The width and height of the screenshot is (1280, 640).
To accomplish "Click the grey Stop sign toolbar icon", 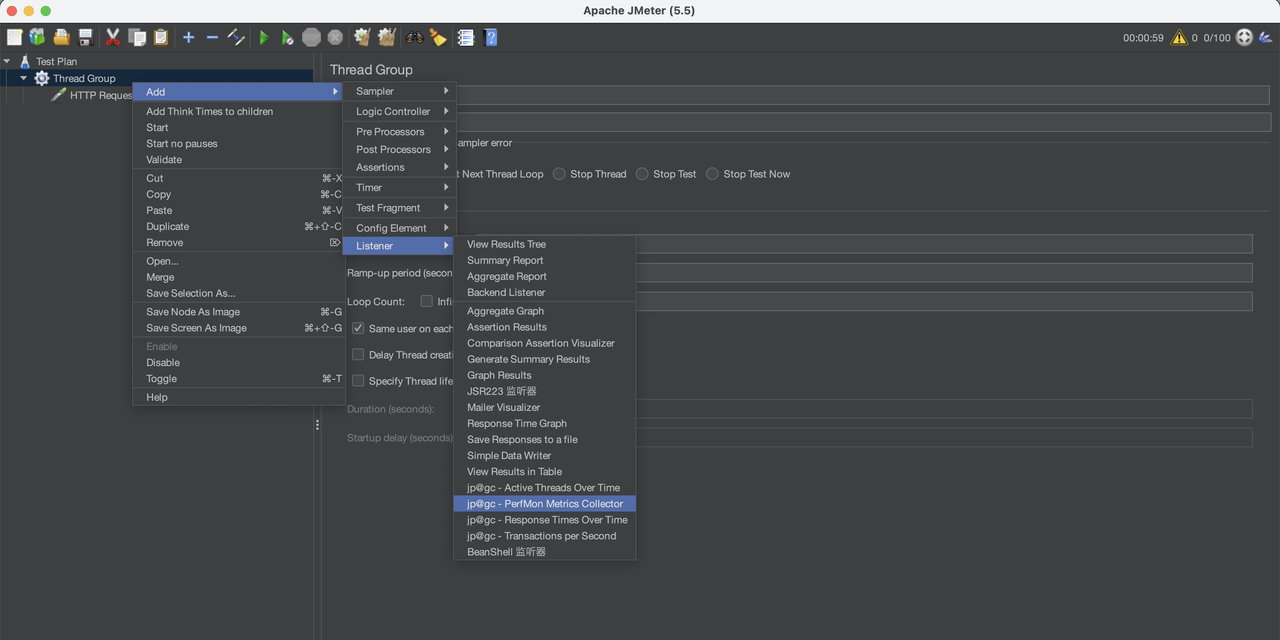I will coord(312,37).
